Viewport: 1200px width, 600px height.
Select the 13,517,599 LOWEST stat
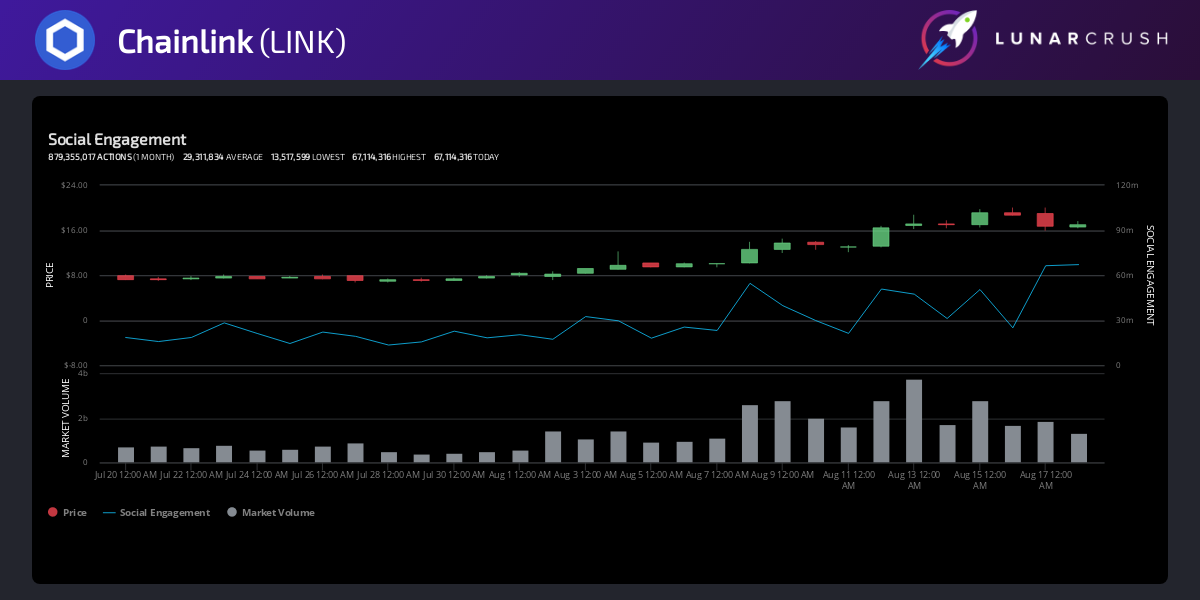pyautogui.click(x=308, y=157)
